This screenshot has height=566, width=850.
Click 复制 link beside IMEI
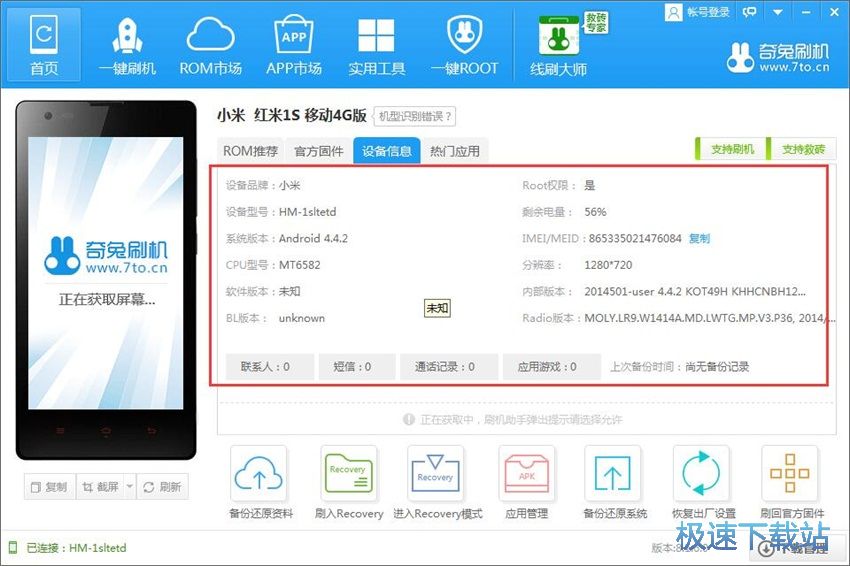tap(699, 238)
